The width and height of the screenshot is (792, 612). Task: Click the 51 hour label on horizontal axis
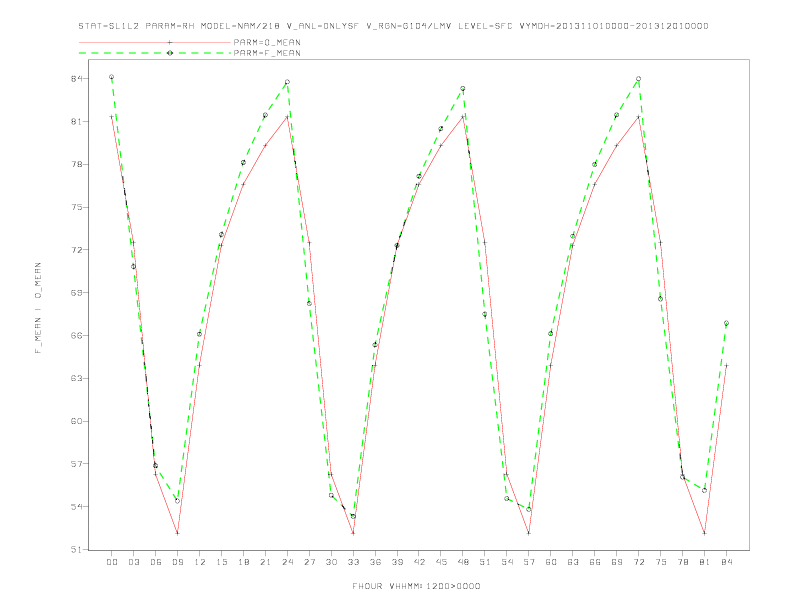pos(485,562)
